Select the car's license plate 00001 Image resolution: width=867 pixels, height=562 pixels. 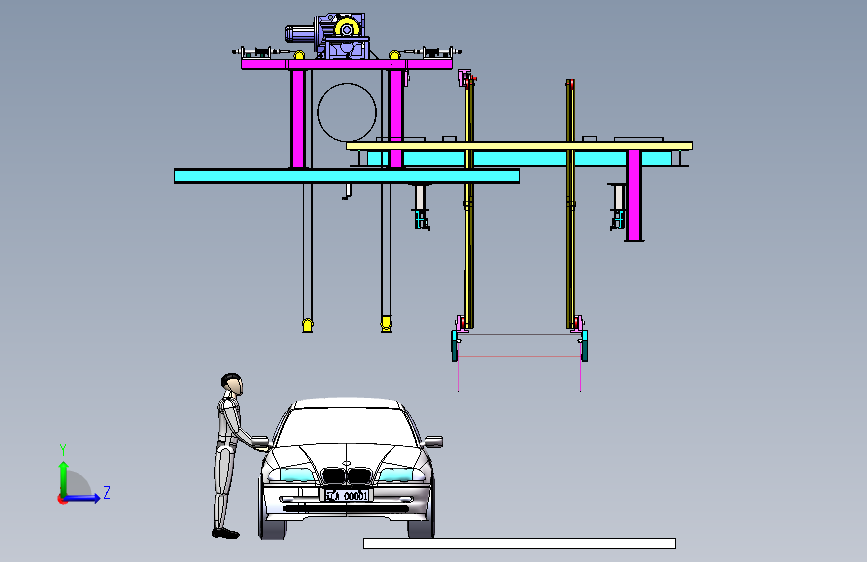[x=346, y=496]
